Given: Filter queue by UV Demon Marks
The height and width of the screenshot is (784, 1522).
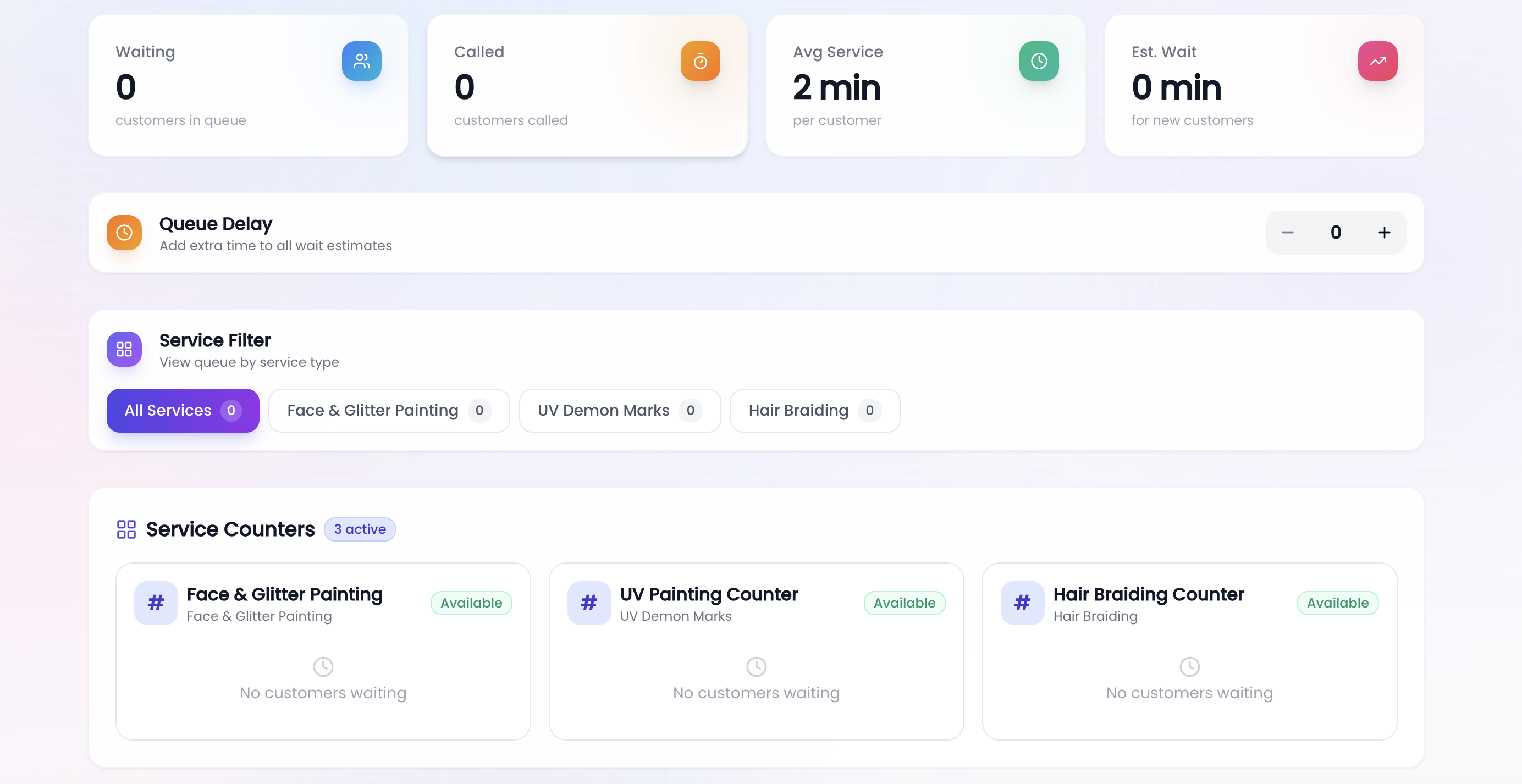Looking at the screenshot, I should pos(619,410).
